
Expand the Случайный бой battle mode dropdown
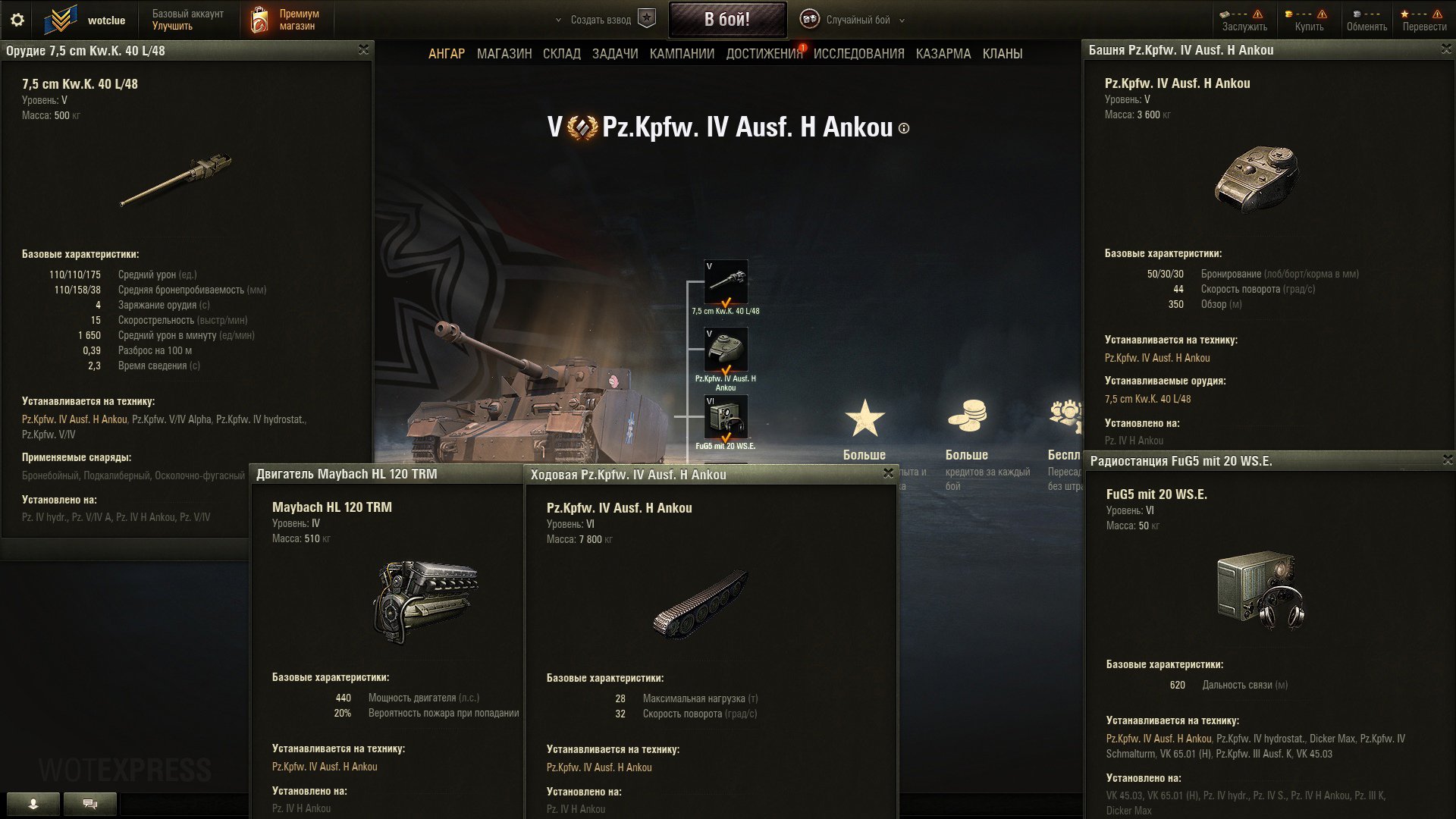click(x=902, y=20)
